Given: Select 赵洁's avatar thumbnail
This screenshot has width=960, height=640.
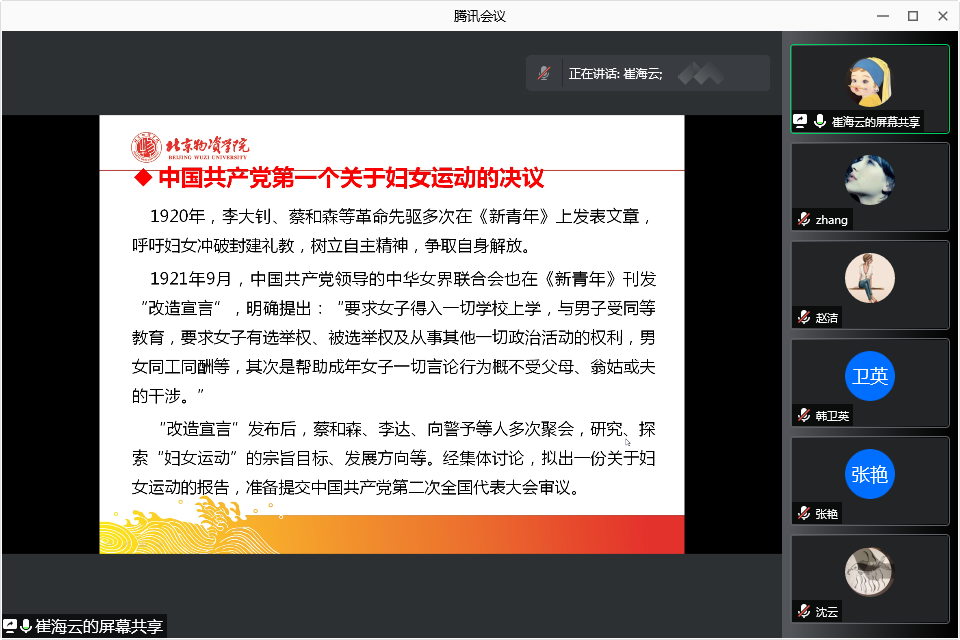Looking at the screenshot, I should coord(869,278).
